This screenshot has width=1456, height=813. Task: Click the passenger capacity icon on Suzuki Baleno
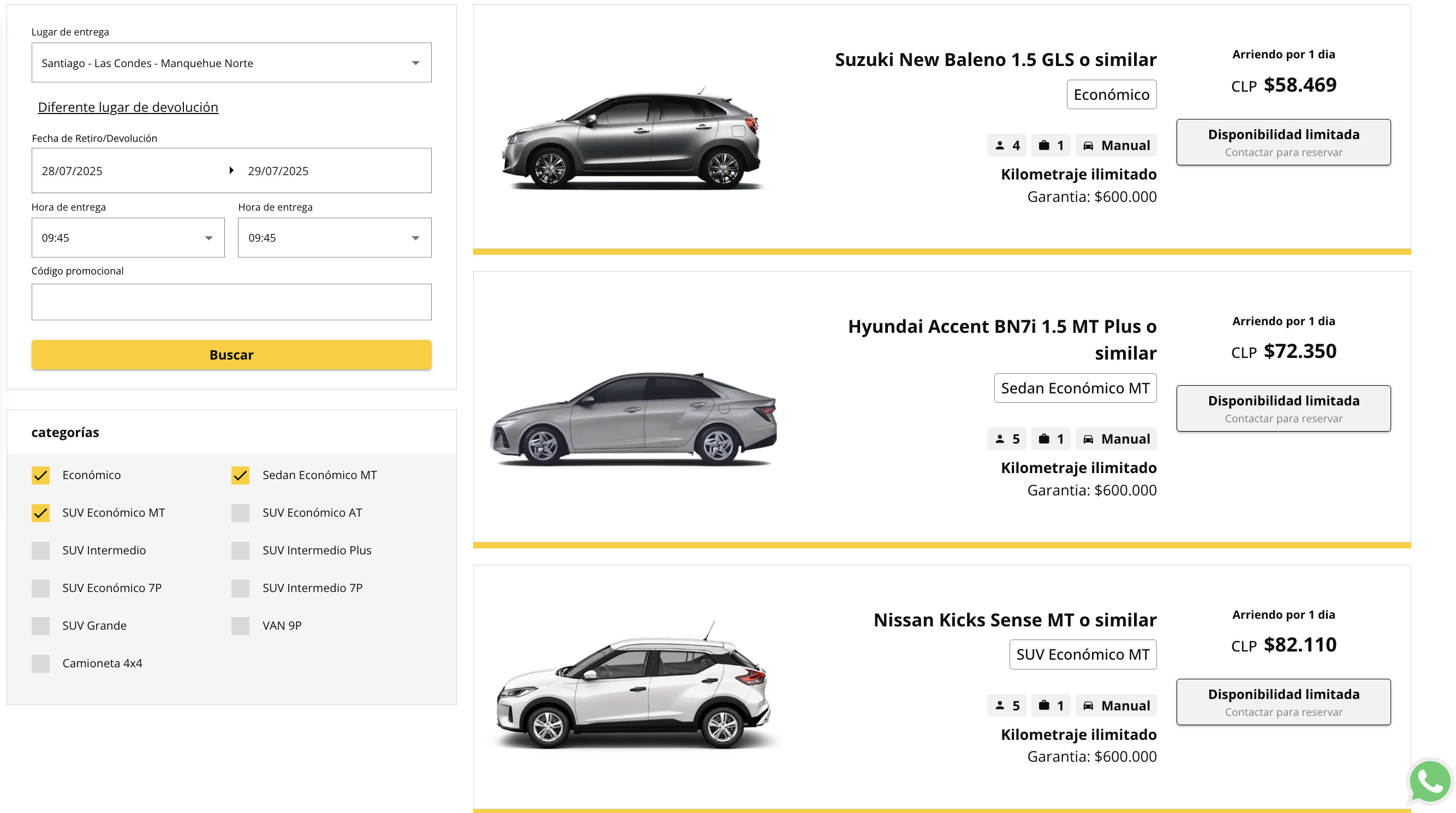(999, 145)
